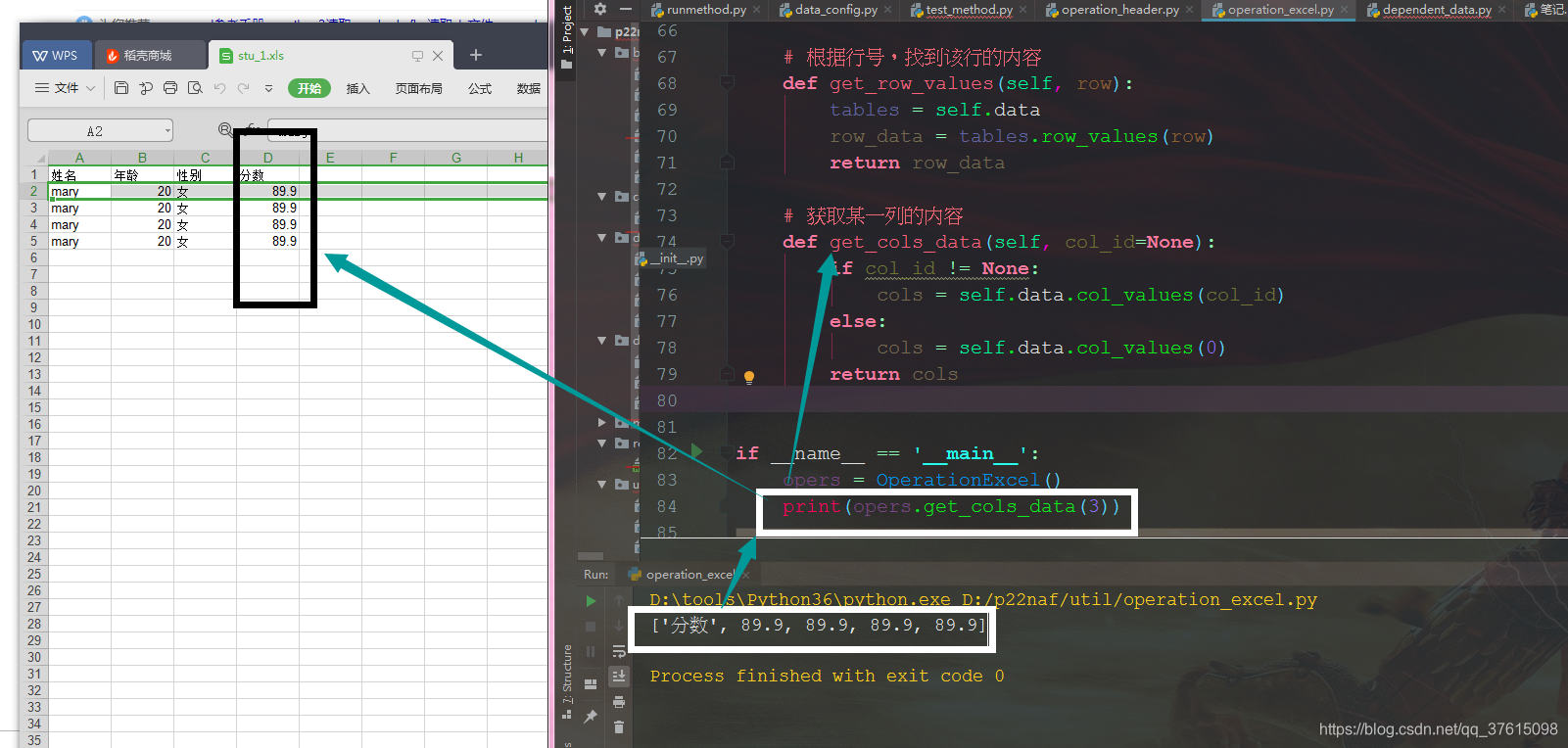Toggle the Z: Structure tool window

tap(567, 682)
